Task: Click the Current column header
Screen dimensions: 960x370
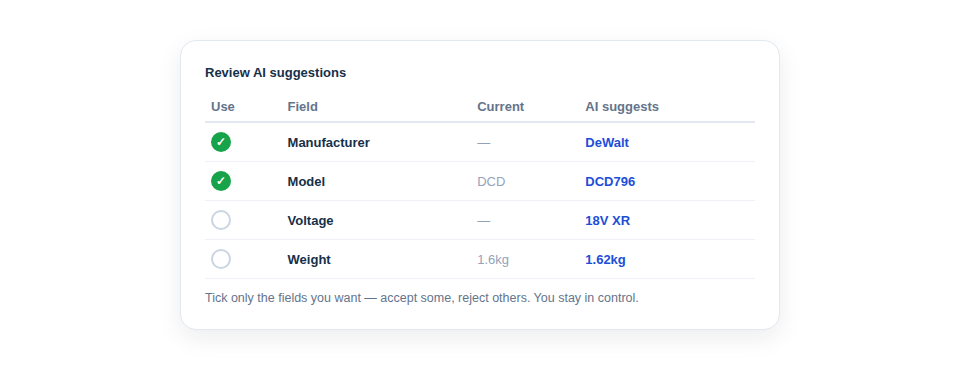Action: [x=500, y=107]
